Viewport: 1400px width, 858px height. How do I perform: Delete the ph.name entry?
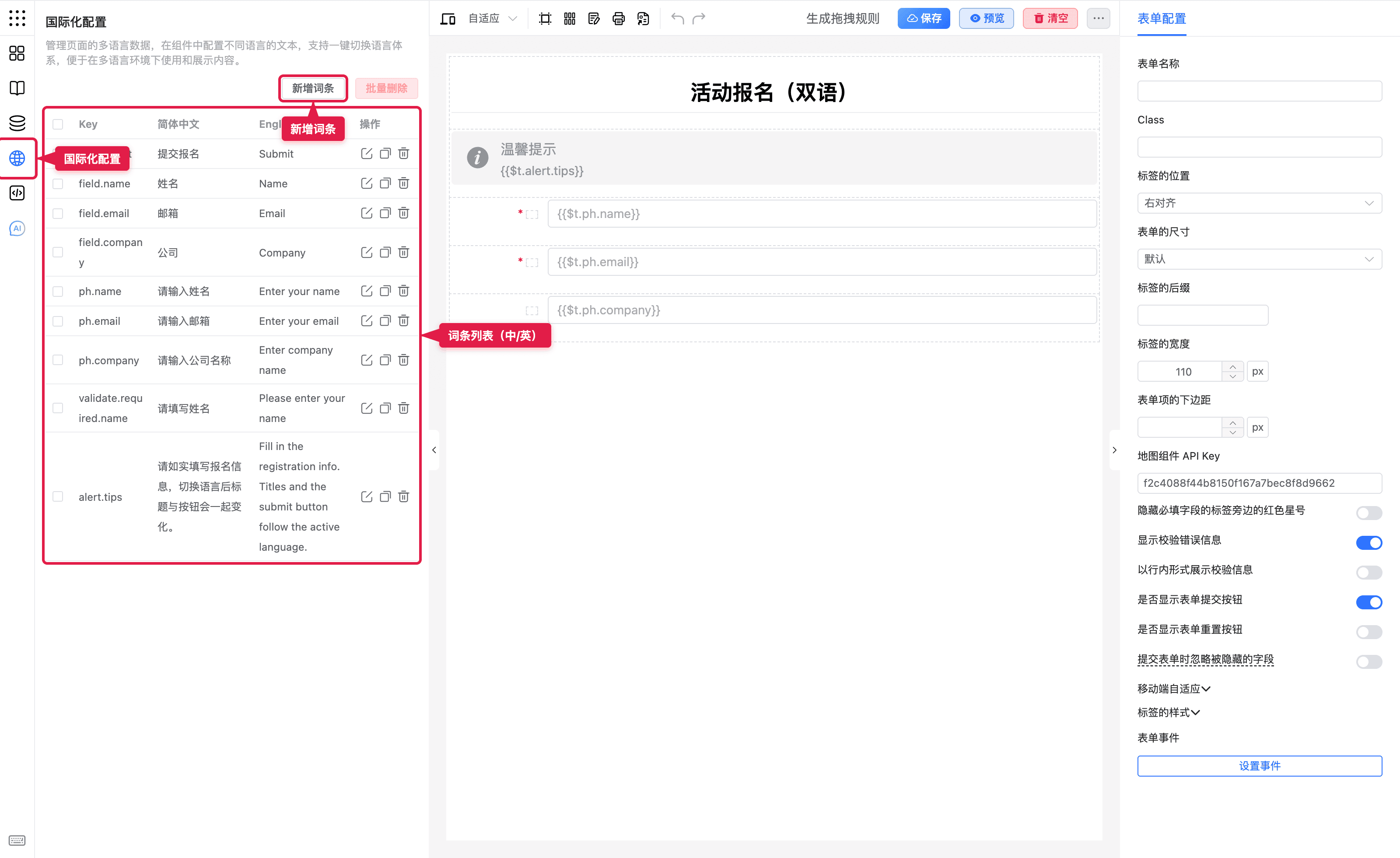[403, 291]
